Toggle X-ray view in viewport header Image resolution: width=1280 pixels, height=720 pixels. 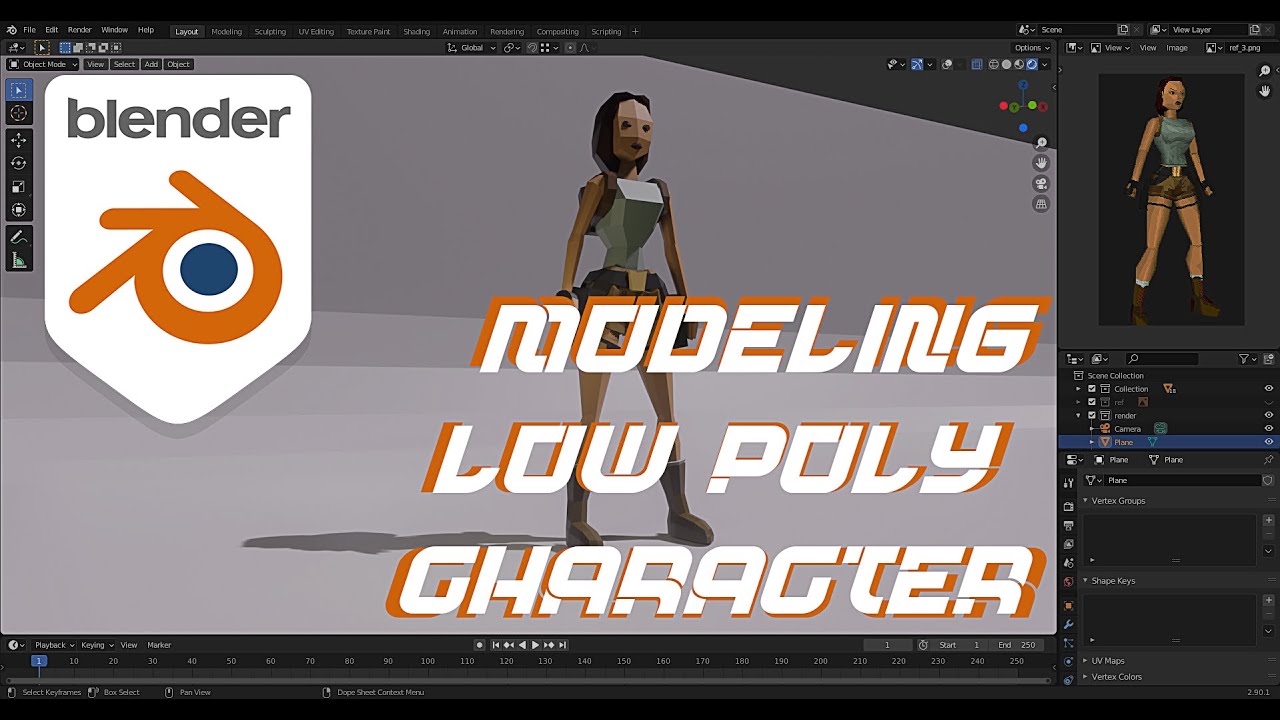977,64
